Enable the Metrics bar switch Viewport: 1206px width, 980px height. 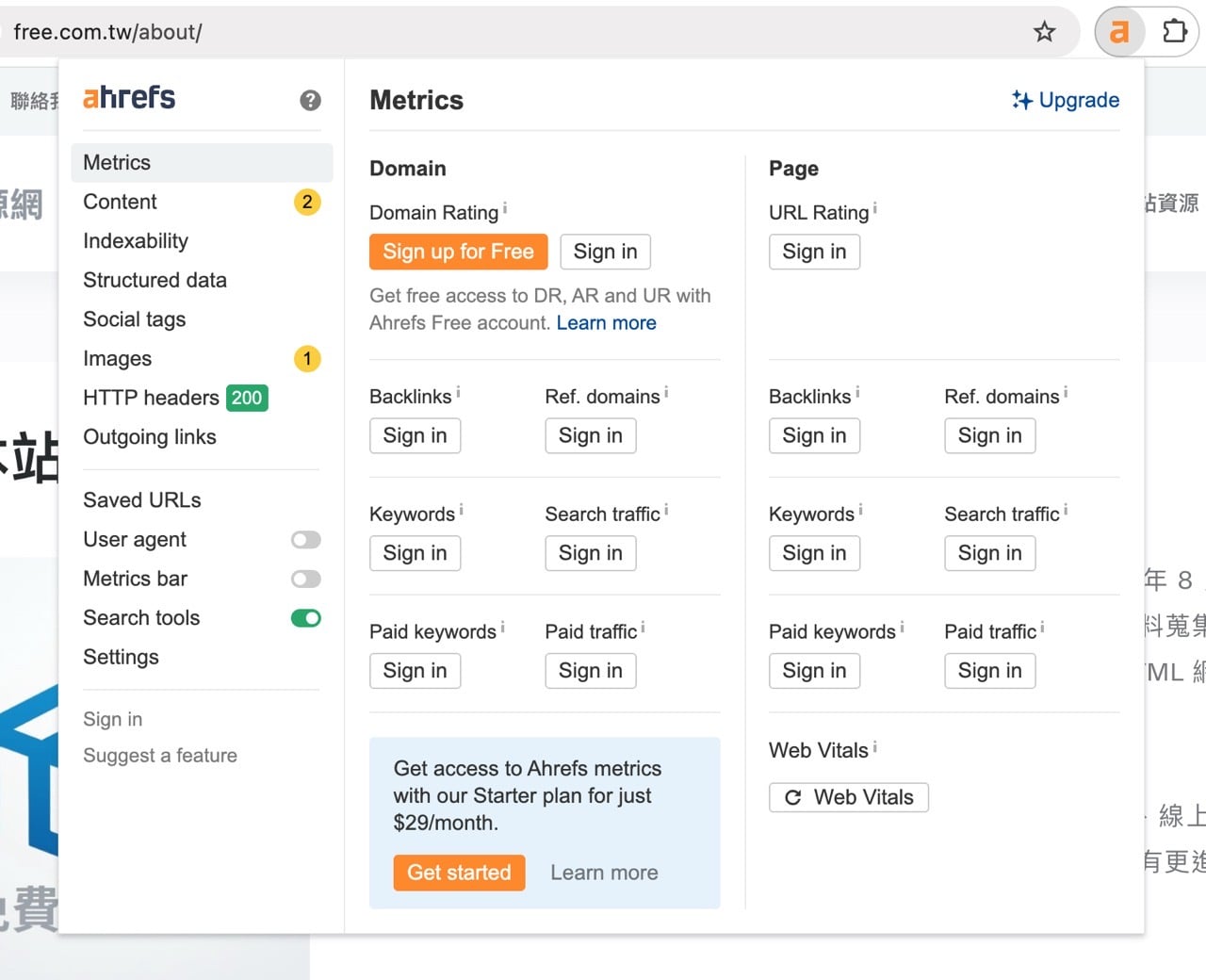[x=306, y=580]
